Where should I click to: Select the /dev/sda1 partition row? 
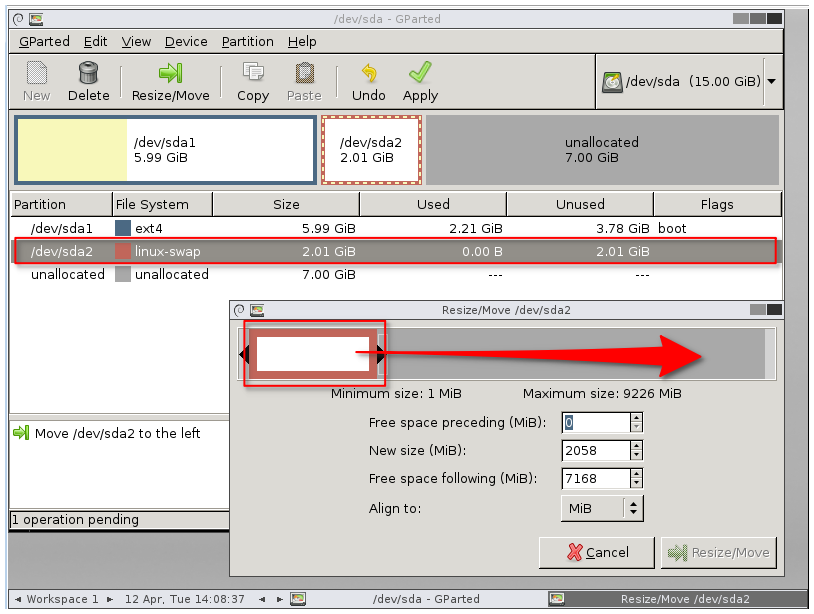[x=397, y=228]
